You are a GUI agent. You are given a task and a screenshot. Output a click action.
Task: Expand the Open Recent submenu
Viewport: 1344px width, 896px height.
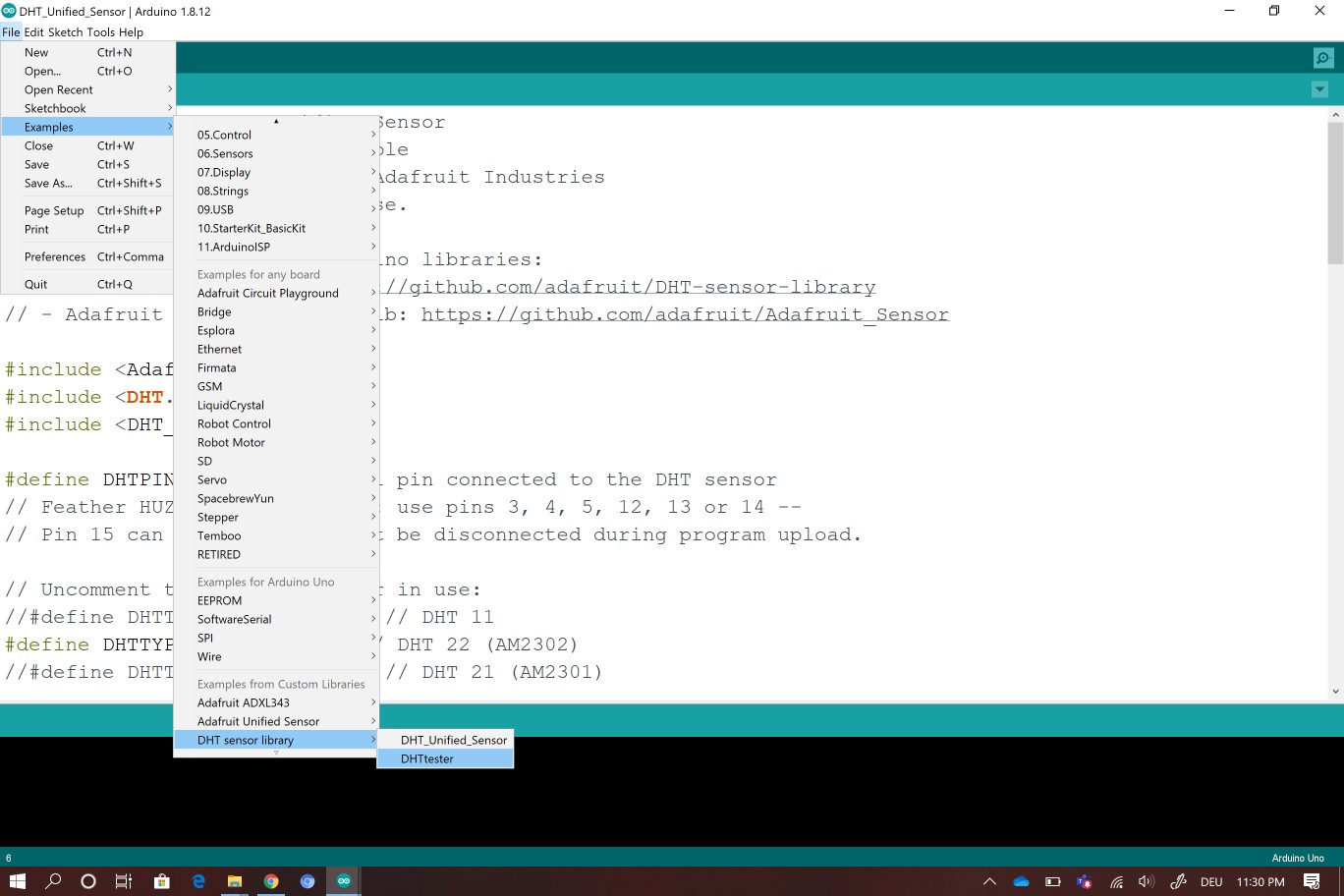point(88,89)
